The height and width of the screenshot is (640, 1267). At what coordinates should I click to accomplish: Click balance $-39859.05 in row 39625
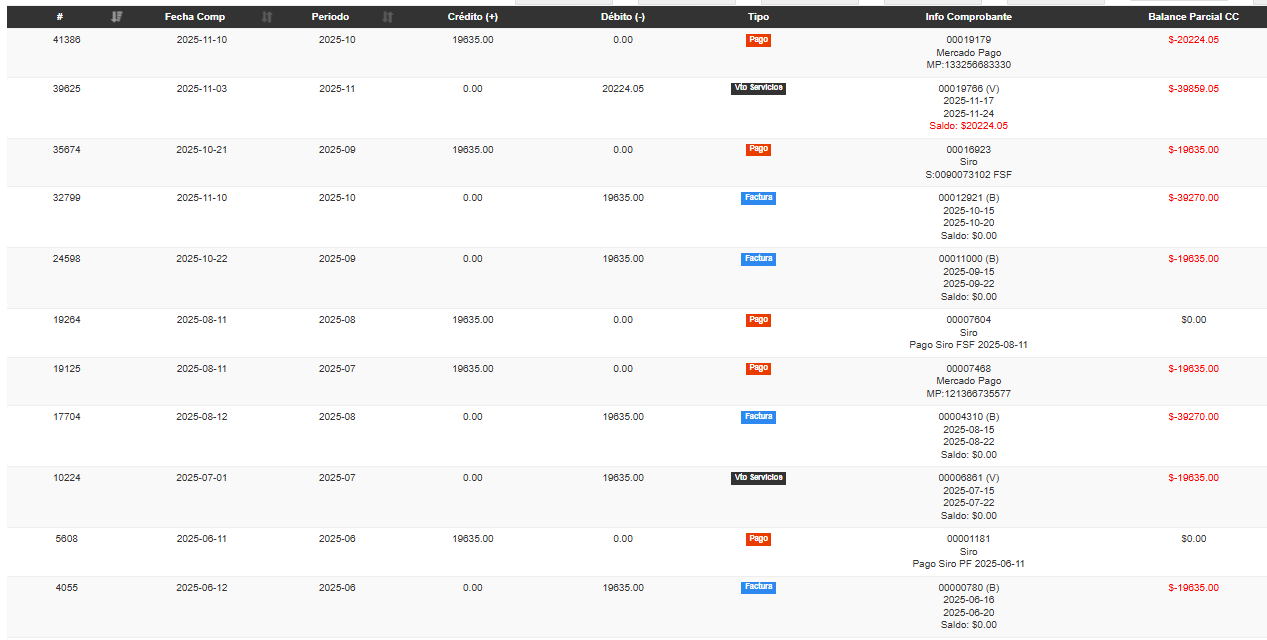1193,89
